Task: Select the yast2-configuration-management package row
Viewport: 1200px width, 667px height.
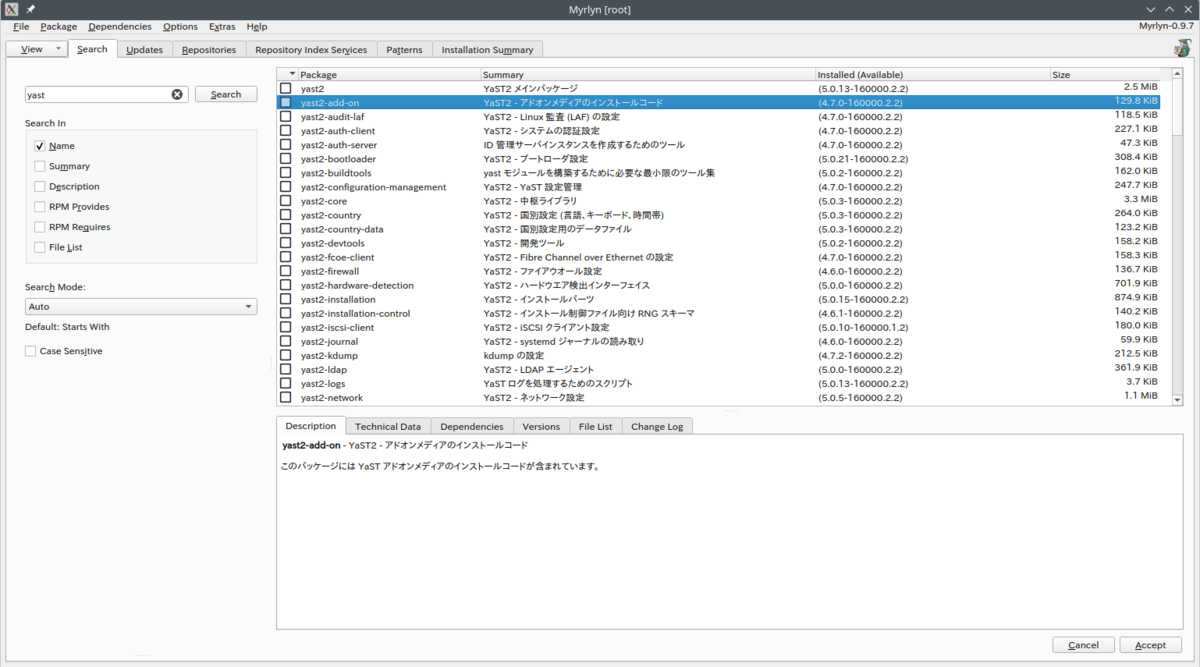Action: tap(718, 187)
